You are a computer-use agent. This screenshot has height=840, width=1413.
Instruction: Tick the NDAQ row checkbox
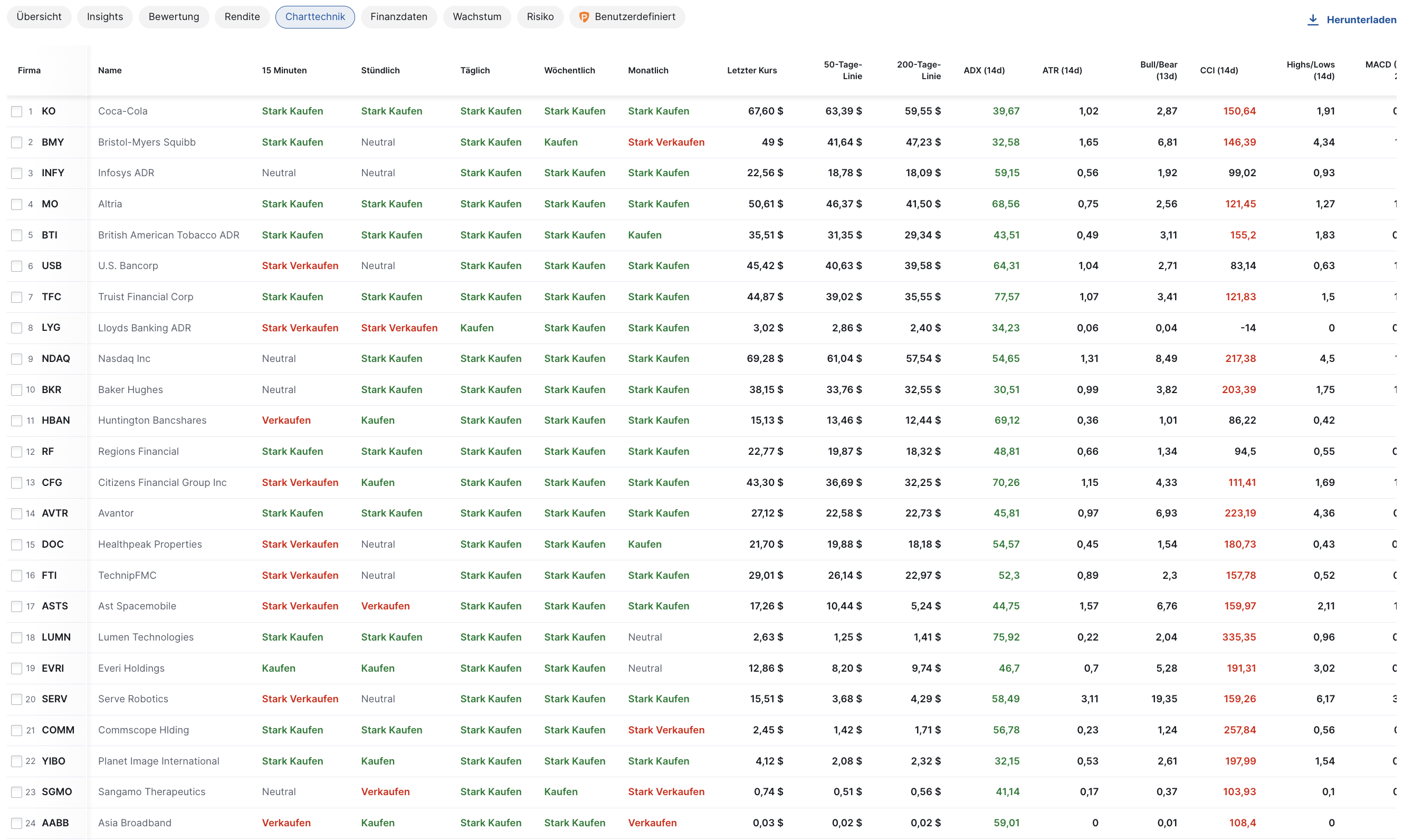click(x=16, y=359)
